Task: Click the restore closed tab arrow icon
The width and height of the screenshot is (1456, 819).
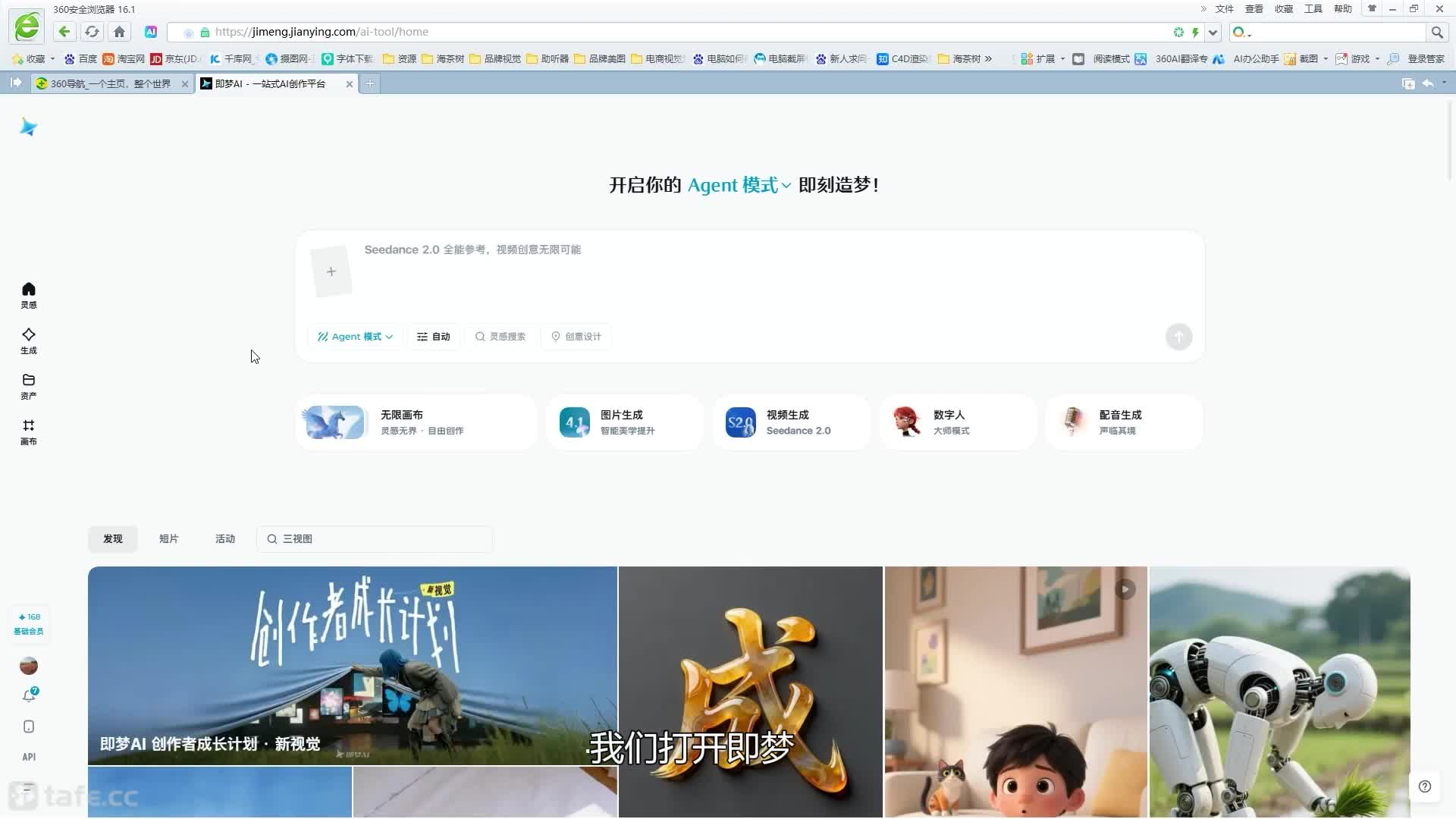Action: click(1427, 83)
